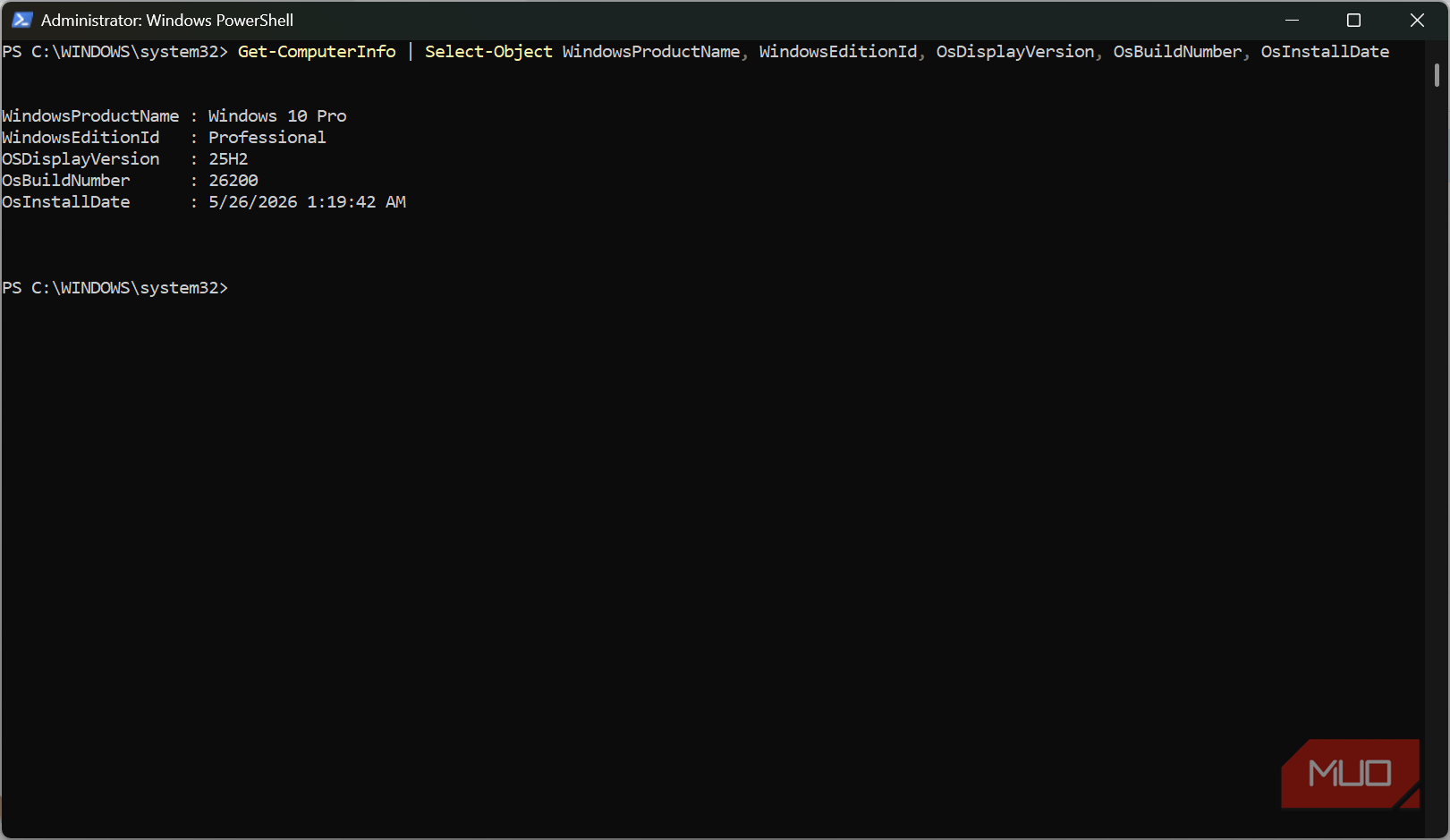Click the window title 'Administrator: Windows PowerShell'

tap(167, 20)
